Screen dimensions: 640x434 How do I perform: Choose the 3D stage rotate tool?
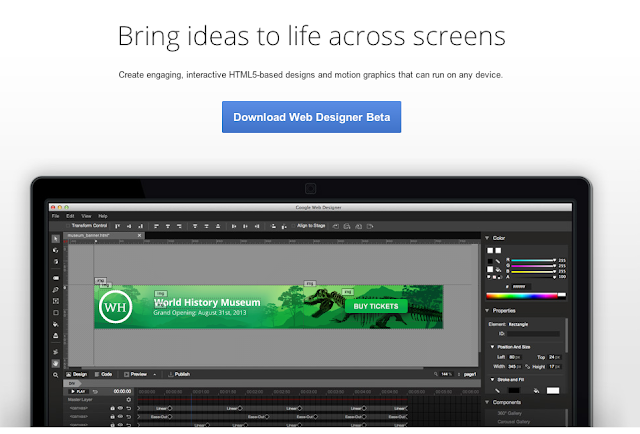56,262
